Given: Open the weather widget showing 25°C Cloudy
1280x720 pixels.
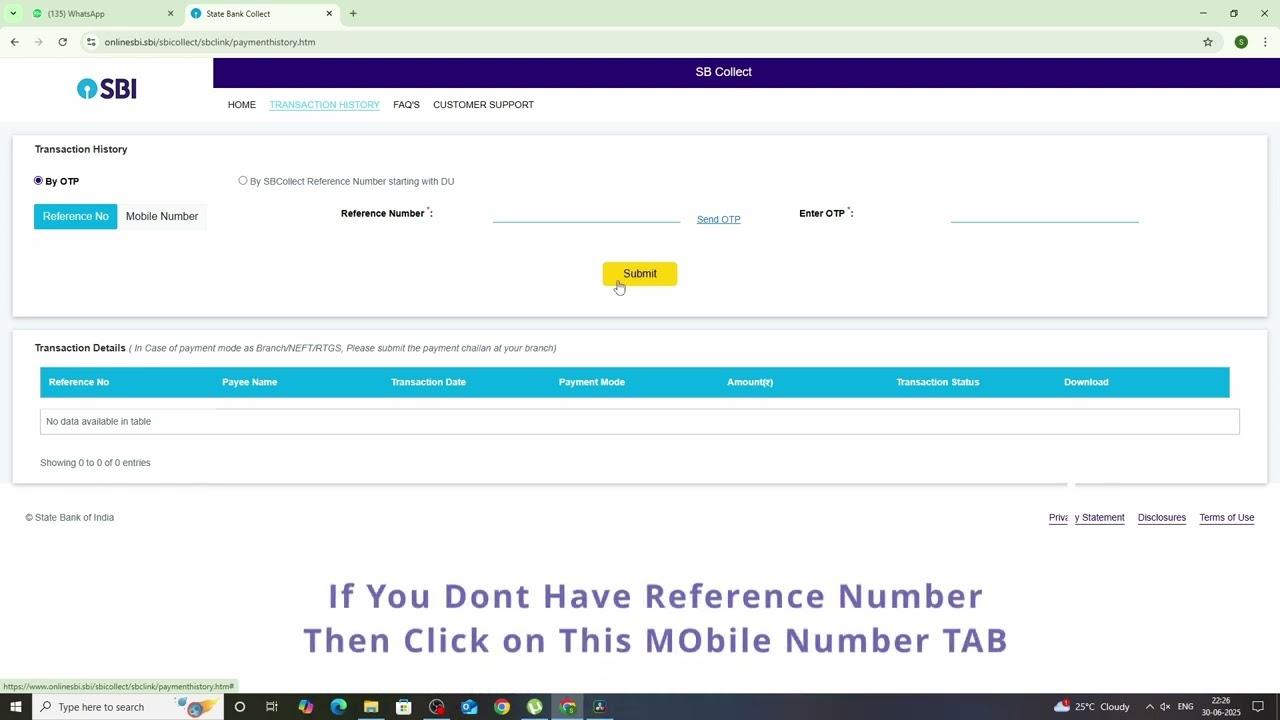Looking at the screenshot, I should click(1092, 707).
